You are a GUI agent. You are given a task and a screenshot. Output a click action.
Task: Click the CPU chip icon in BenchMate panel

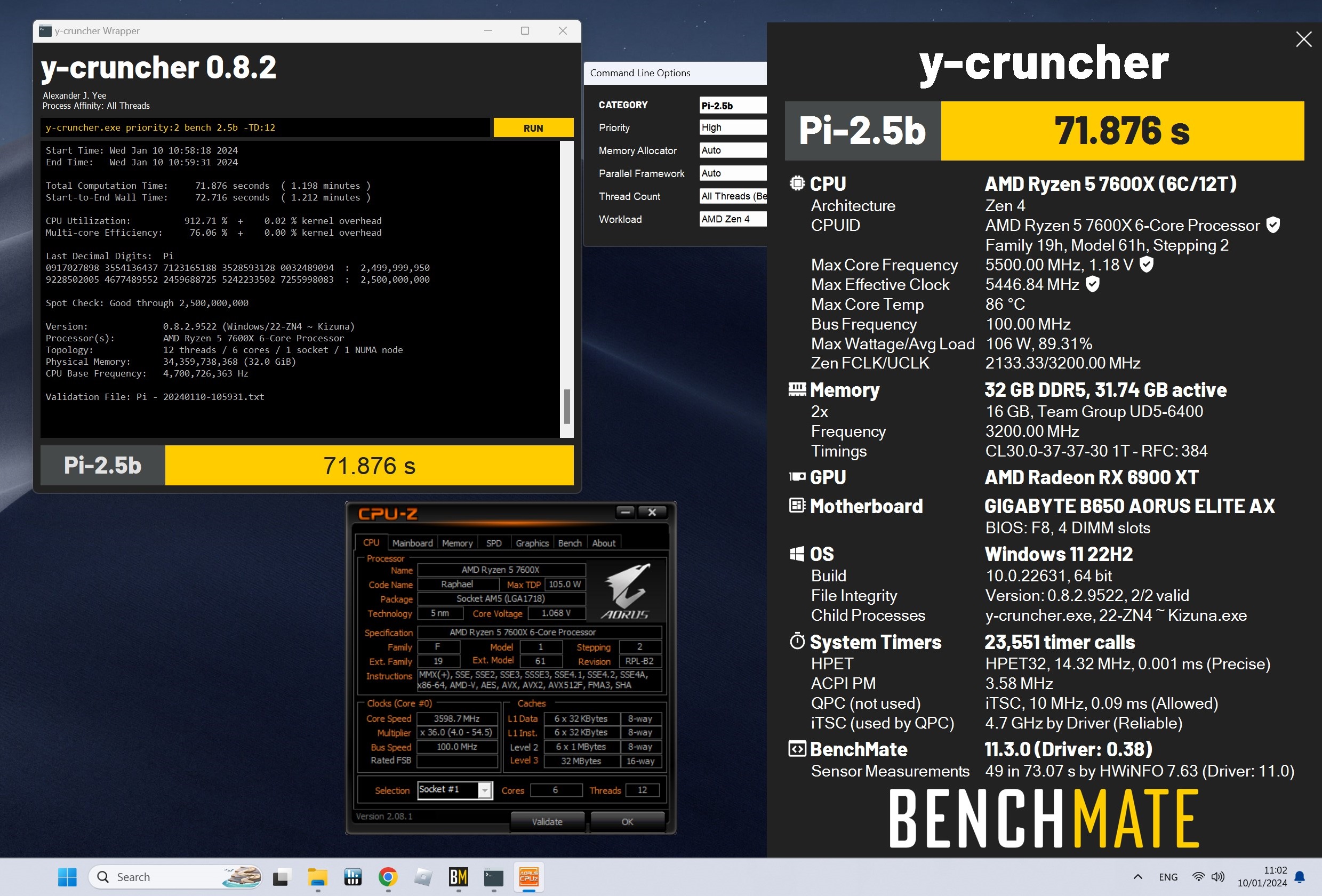[797, 183]
